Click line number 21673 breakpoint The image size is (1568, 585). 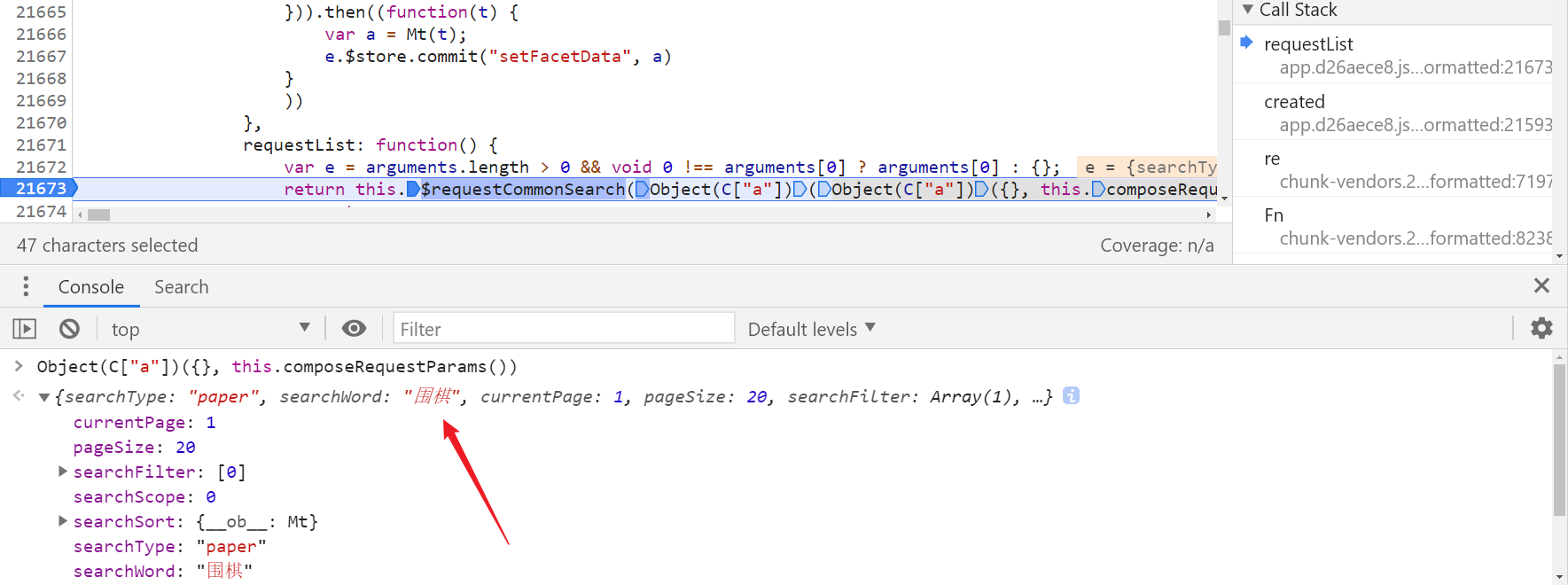tap(39, 188)
